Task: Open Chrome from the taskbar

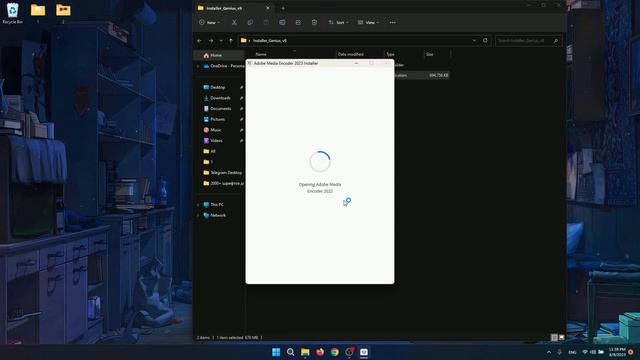Action: (x=335, y=352)
